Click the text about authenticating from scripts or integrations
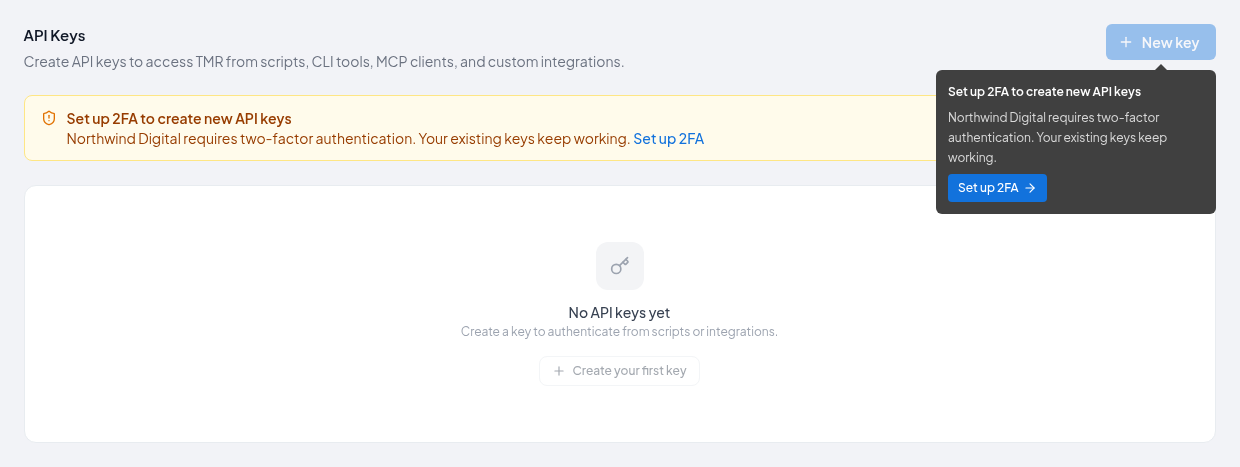This screenshot has height=467, width=1240. coord(619,331)
